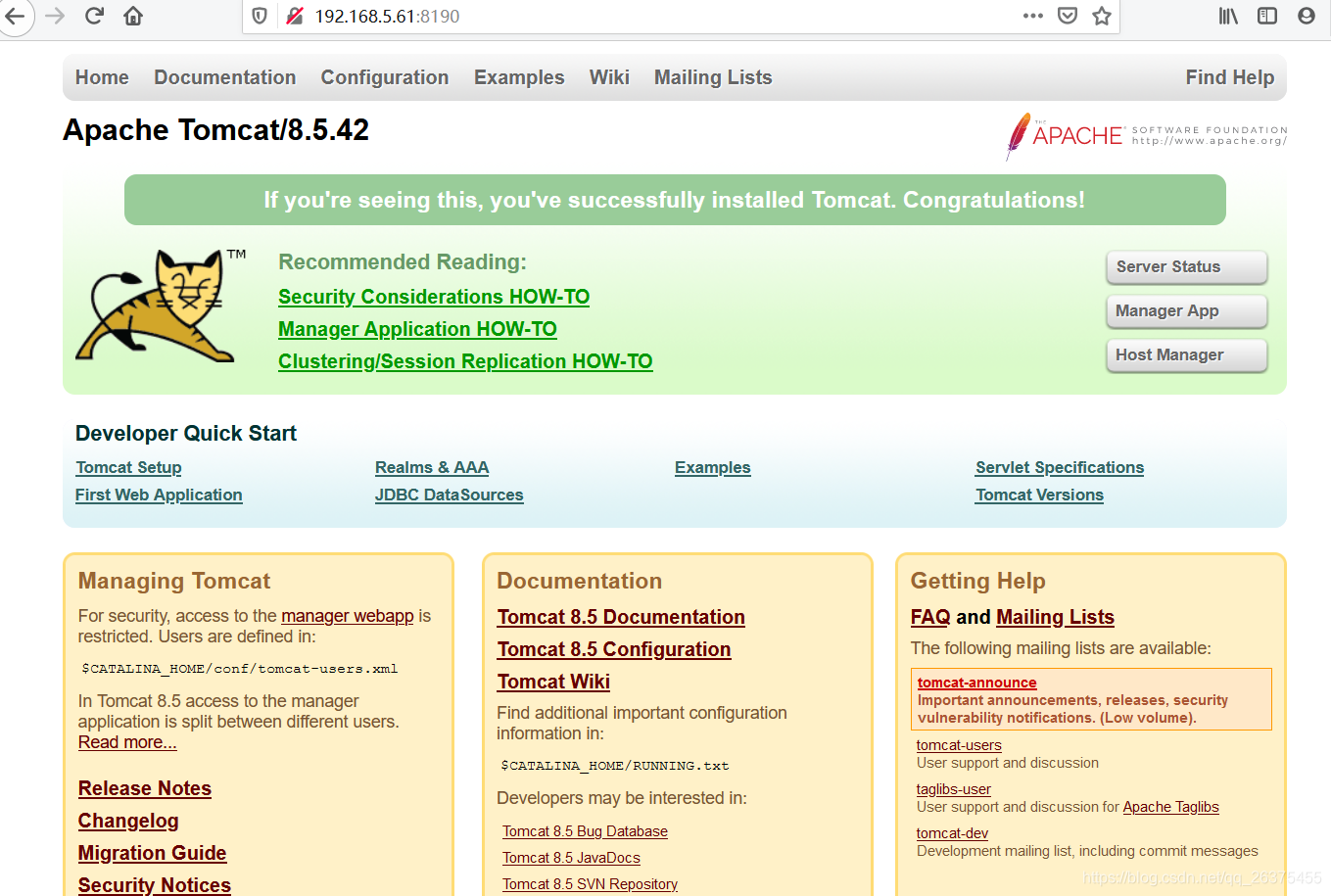
Task: Open the tomcat-dev mailing list link
Action: tap(952, 833)
